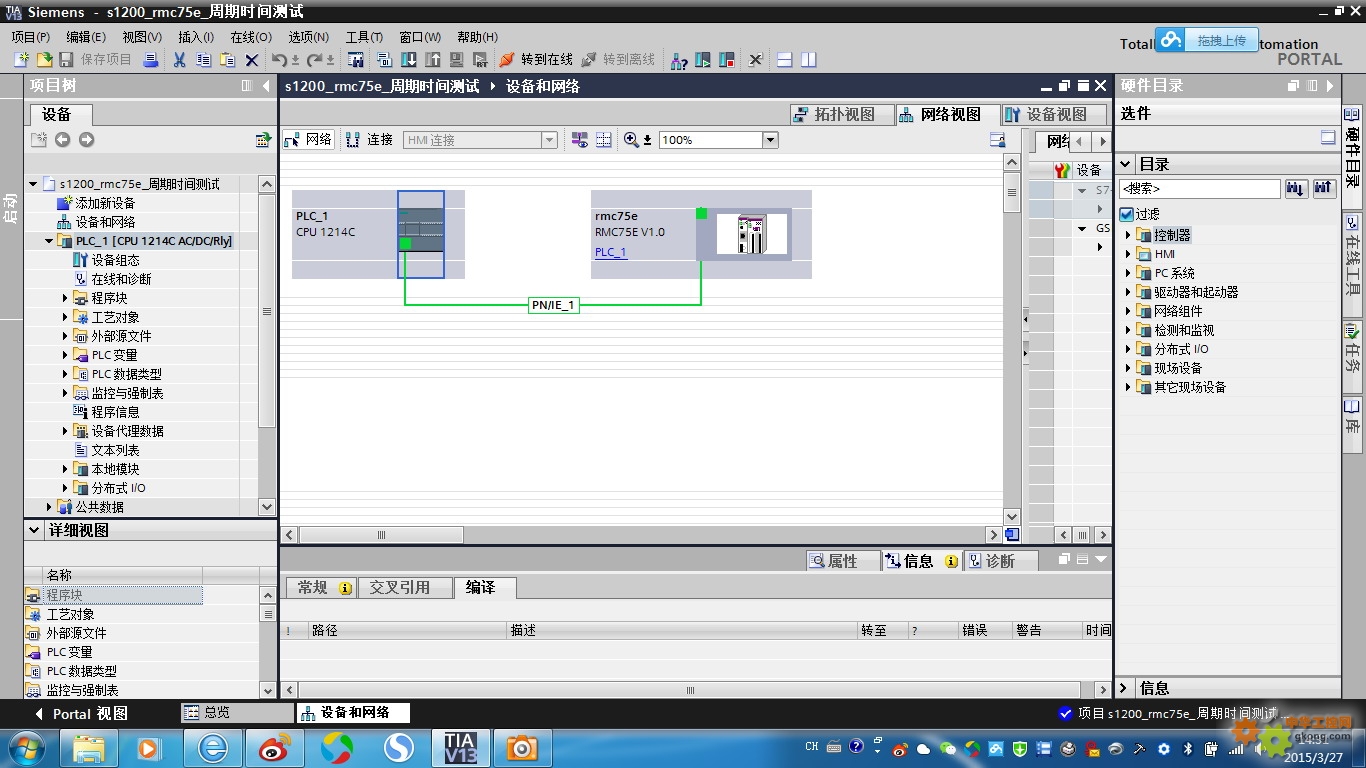Click the Upload from device icon
The width and height of the screenshot is (1366, 768).
click(x=433, y=60)
